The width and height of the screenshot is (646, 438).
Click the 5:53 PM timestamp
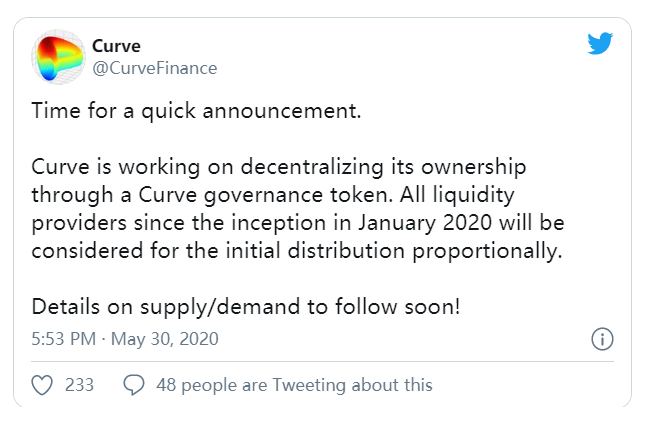(x=65, y=339)
